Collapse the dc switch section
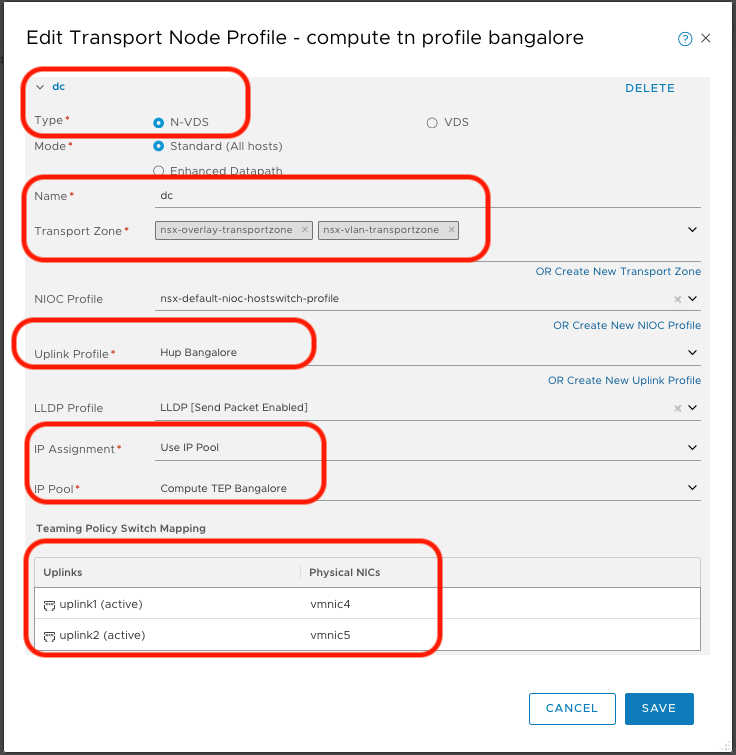 pyautogui.click(x=40, y=87)
